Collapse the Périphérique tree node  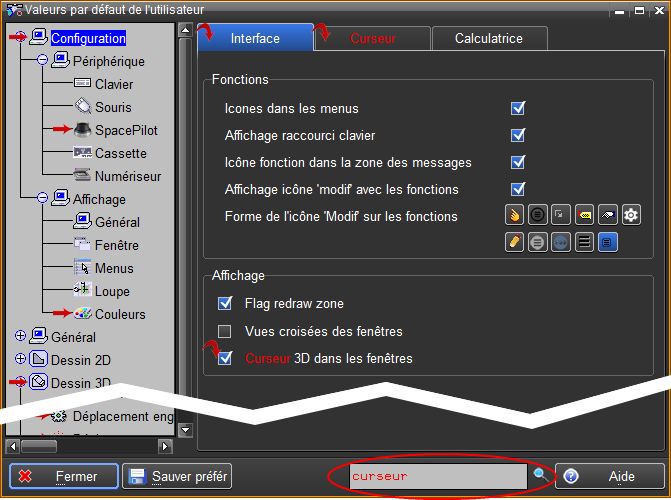(43, 61)
